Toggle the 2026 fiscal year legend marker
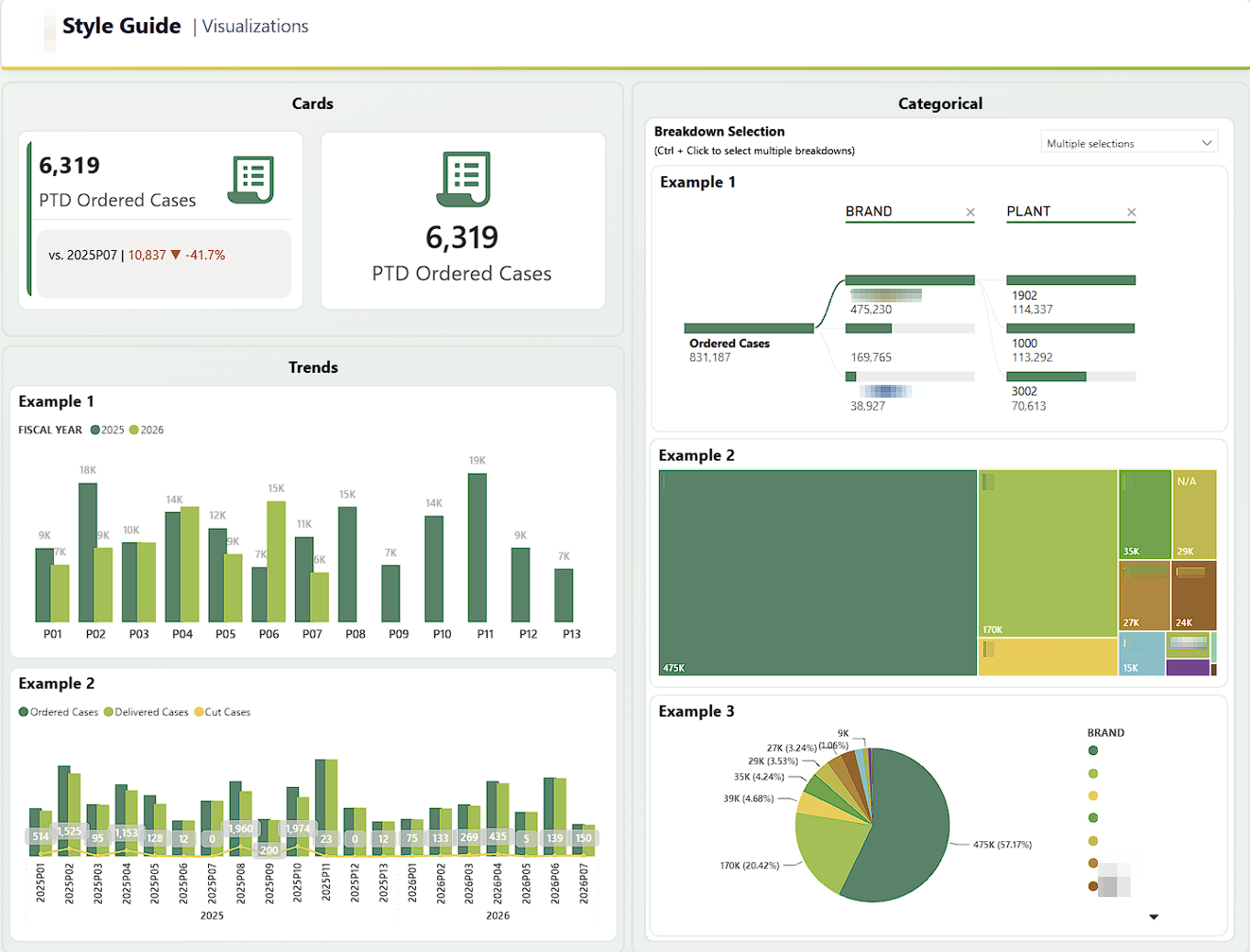 click(x=134, y=430)
